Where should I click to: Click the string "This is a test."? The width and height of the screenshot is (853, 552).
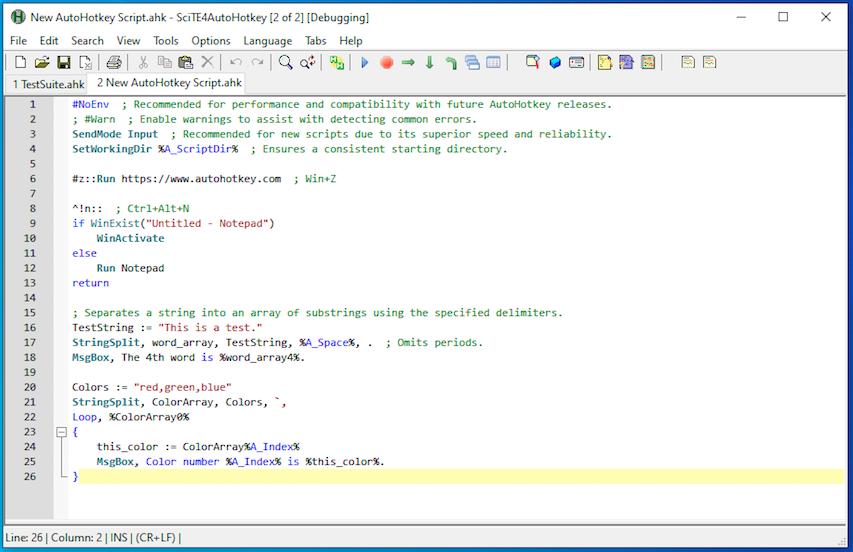210,327
